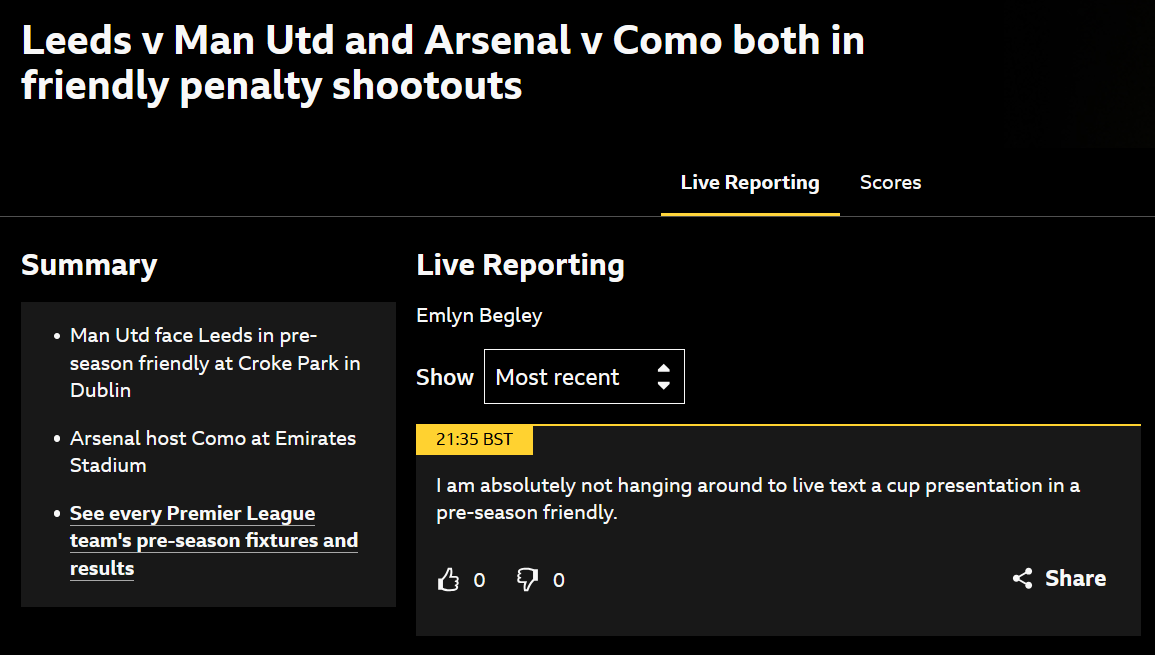Click the 21:35 BST timestamp label
This screenshot has width=1155, height=655.
point(474,440)
